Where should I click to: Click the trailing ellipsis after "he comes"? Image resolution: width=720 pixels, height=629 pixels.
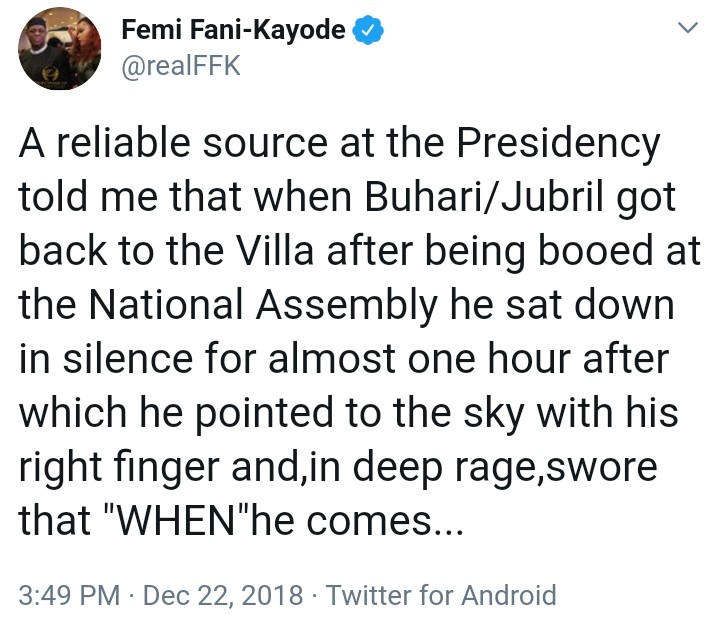[x=447, y=520]
